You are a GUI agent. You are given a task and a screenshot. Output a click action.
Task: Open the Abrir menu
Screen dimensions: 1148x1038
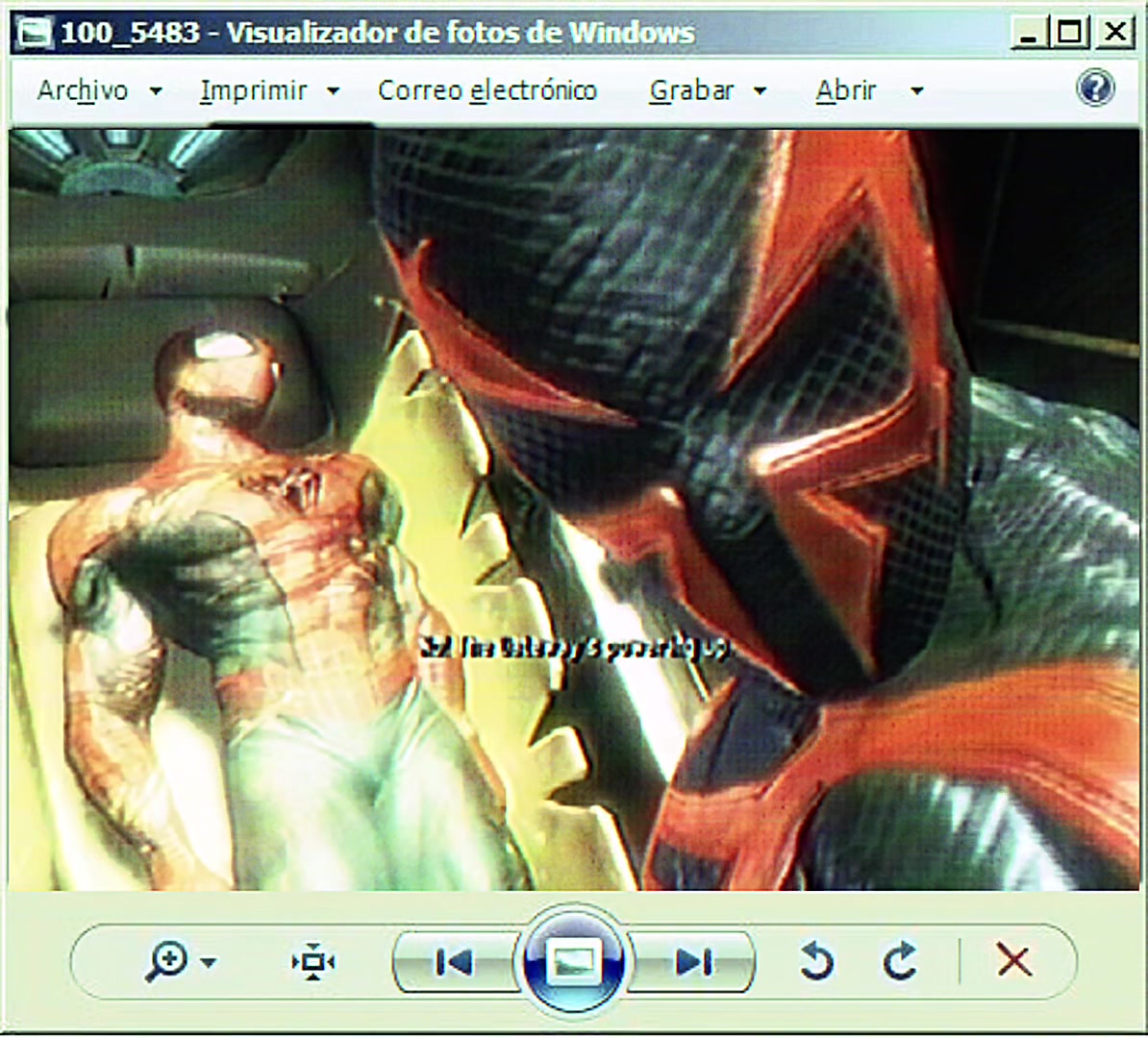click(x=846, y=90)
